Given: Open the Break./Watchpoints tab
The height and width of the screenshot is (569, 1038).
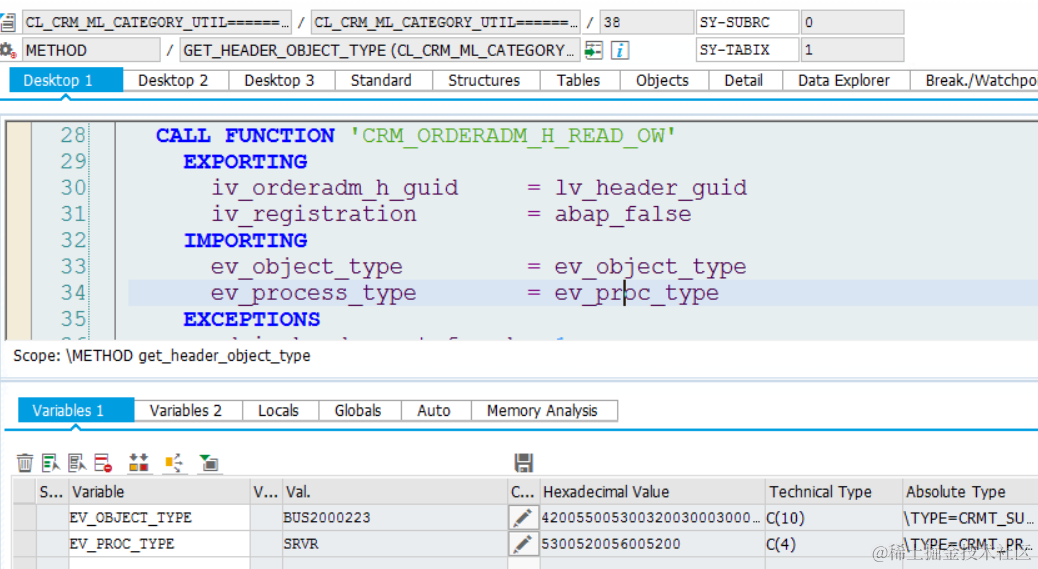Looking at the screenshot, I should point(974,81).
